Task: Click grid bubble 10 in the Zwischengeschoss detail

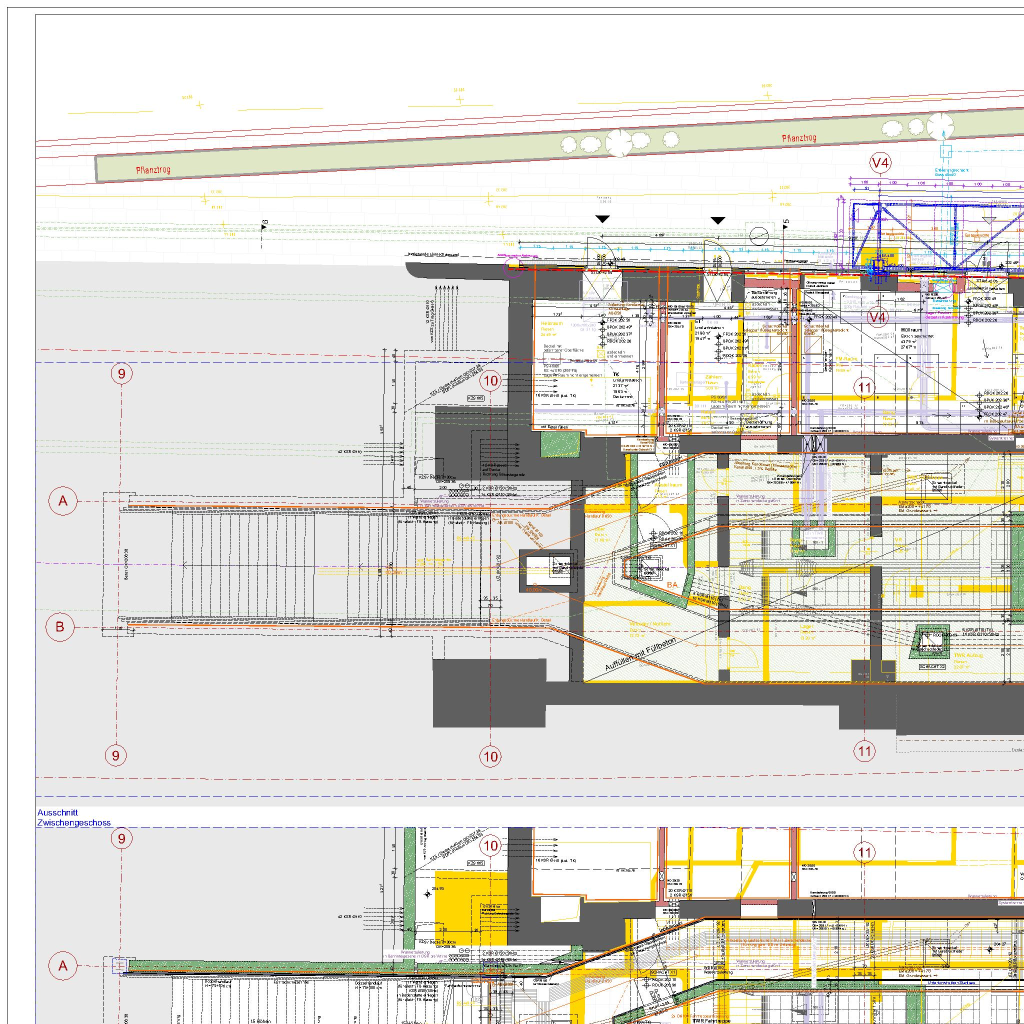Action: pyautogui.click(x=490, y=846)
